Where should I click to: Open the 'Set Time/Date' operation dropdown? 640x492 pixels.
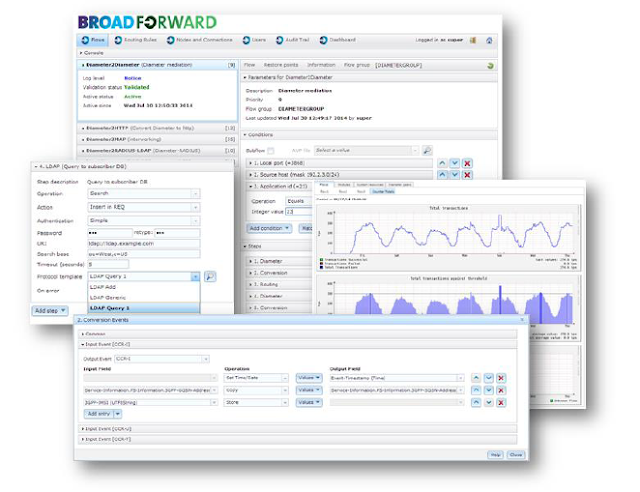256,378
